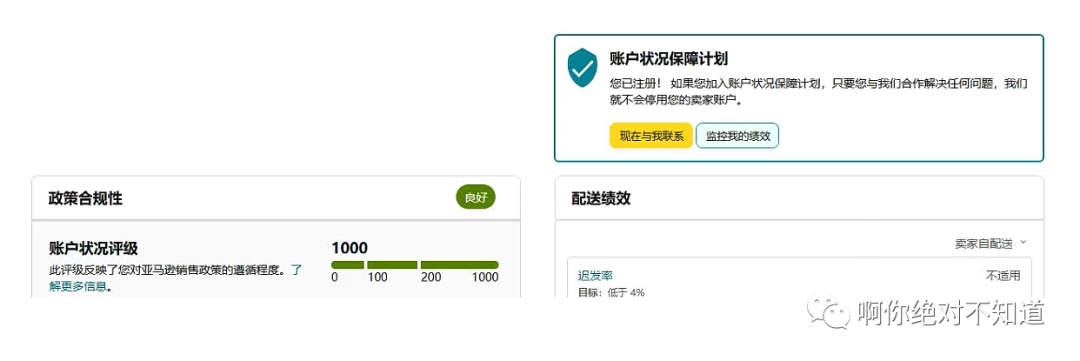Viewport: 1080px width, 361px height.
Task: Click the green 良好 status badge
Action: click(475, 198)
